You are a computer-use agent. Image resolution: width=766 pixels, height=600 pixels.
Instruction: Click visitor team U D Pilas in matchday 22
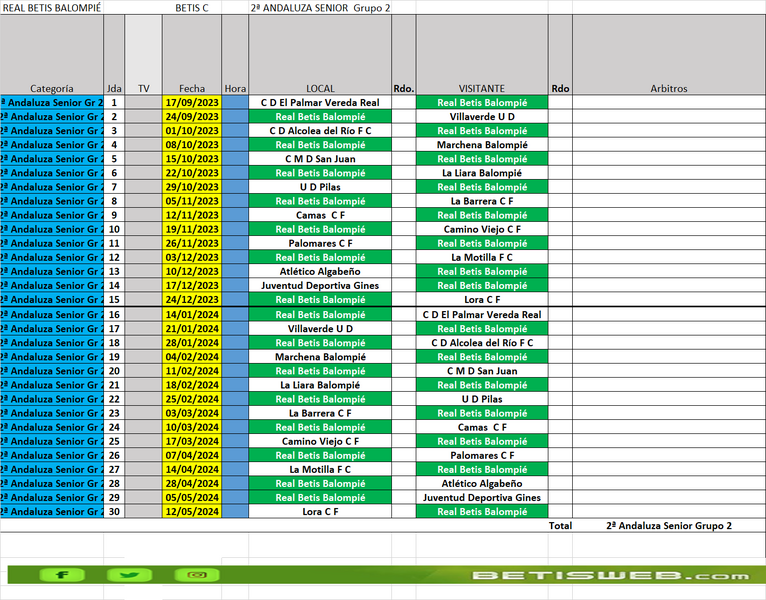(482, 399)
